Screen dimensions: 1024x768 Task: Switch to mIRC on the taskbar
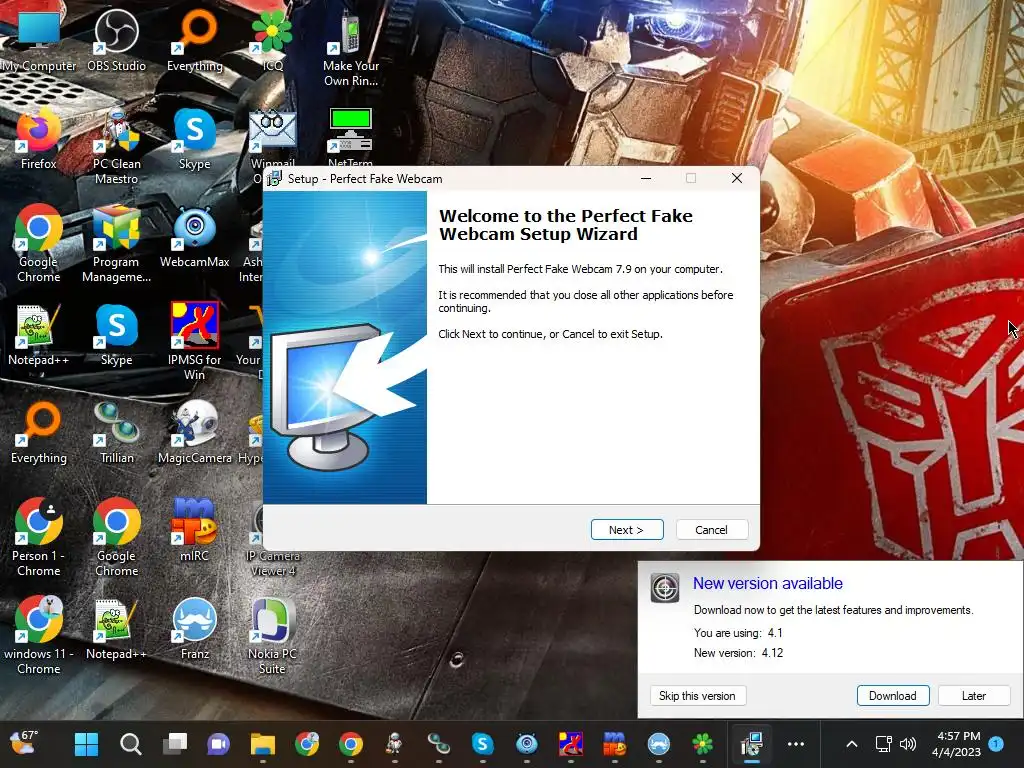(614, 744)
